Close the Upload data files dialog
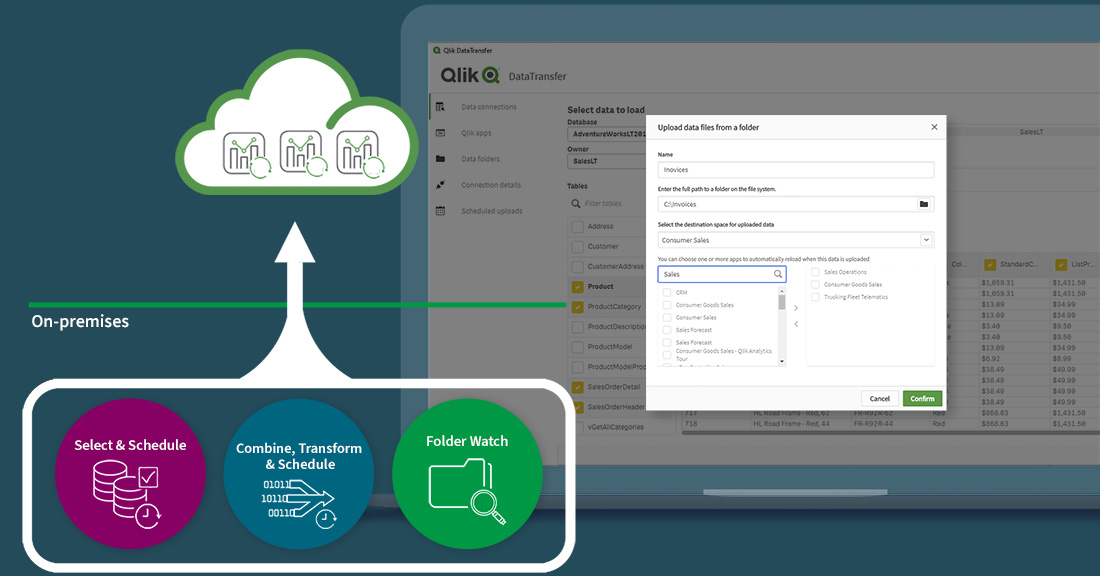This screenshot has height=576, width=1100. pos(934,127)
